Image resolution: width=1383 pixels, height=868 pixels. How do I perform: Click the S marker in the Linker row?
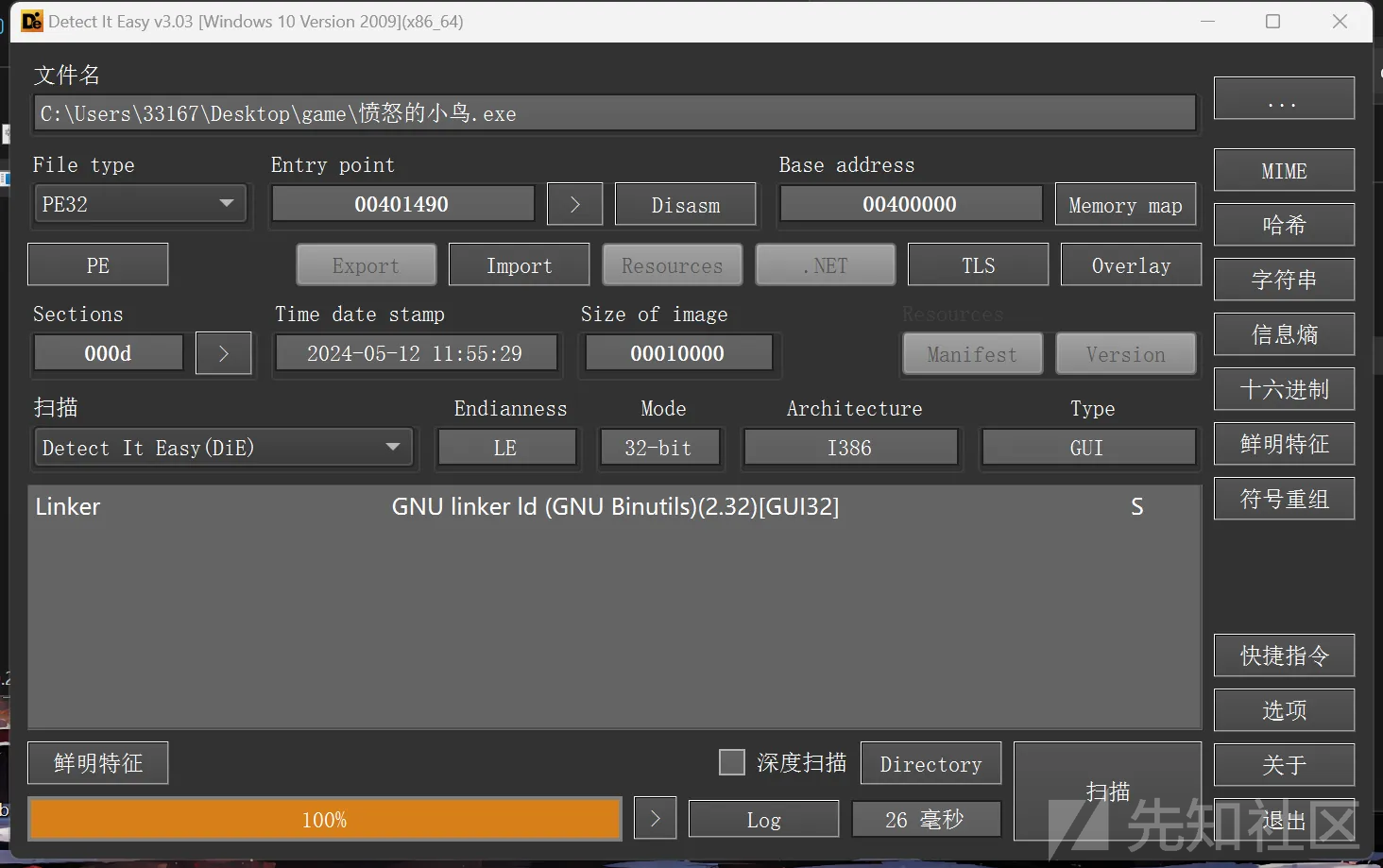pyautogui.click(x=1137, y=507)
